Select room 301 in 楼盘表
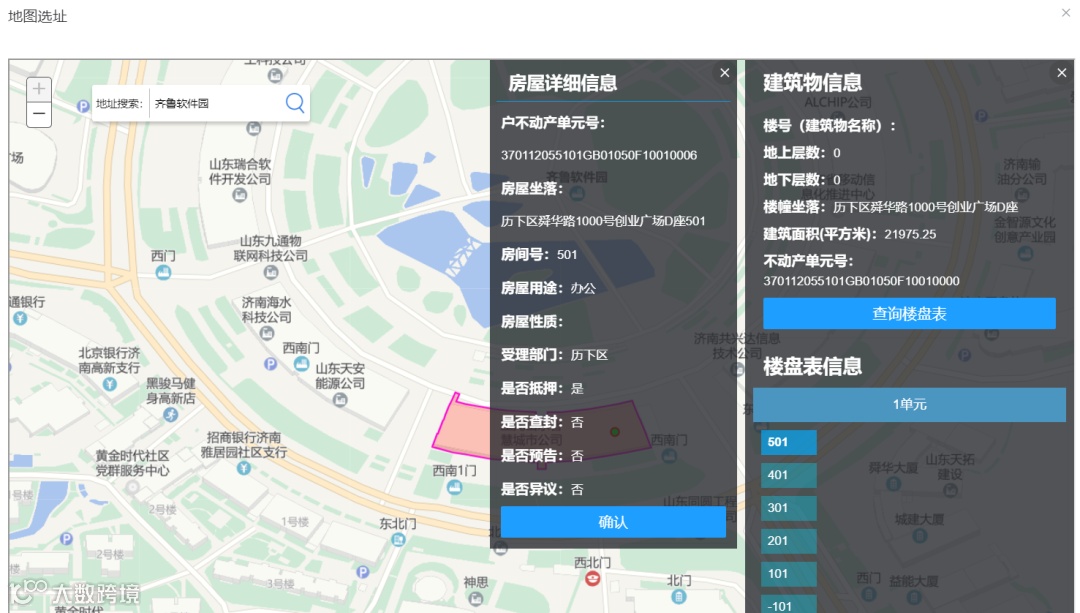The height and width of the screenshot is (613, 1080). (789, 508)
